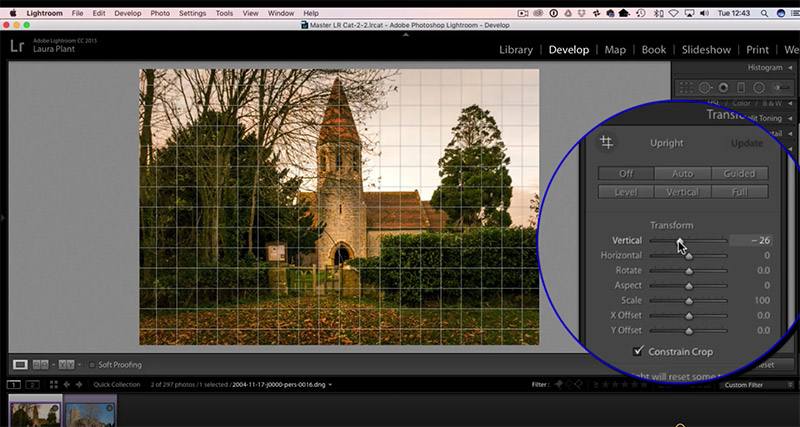Switch to second monitor display 2
Viewport: 800px width, 427px height.
pos(33,385)
